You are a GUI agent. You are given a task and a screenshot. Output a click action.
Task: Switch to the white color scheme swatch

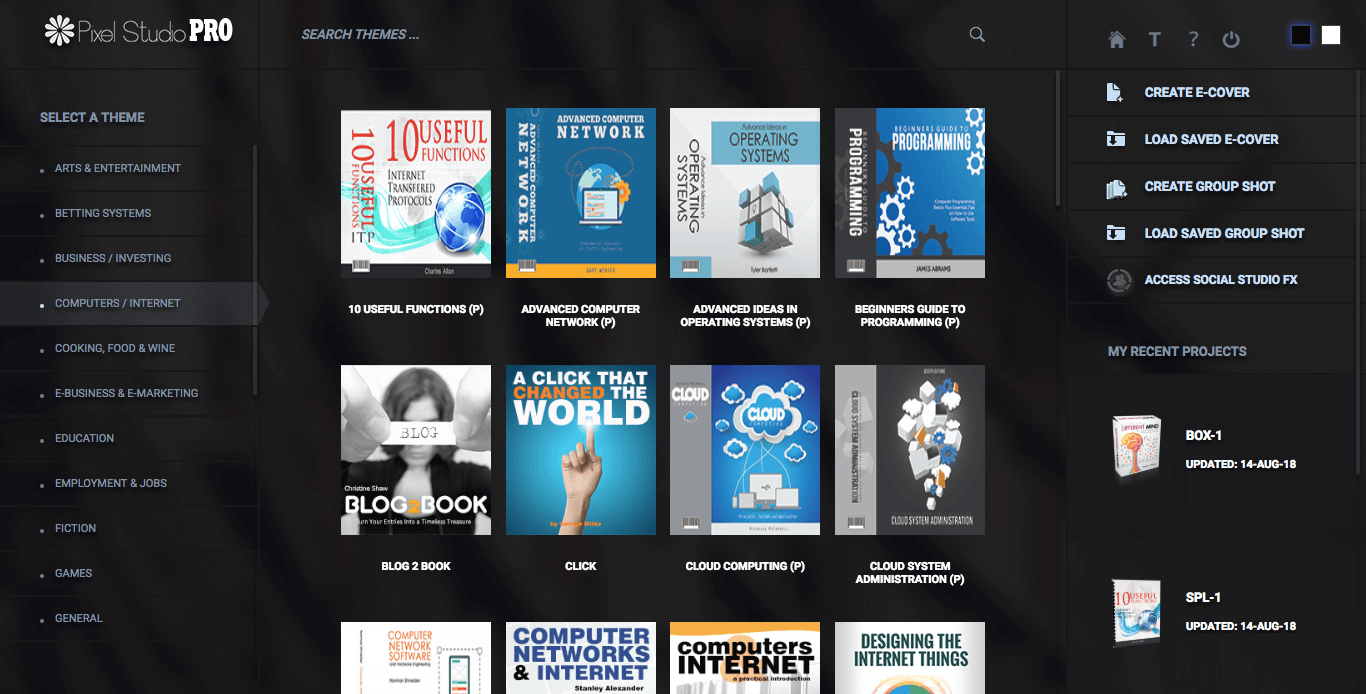point(1331,35)
